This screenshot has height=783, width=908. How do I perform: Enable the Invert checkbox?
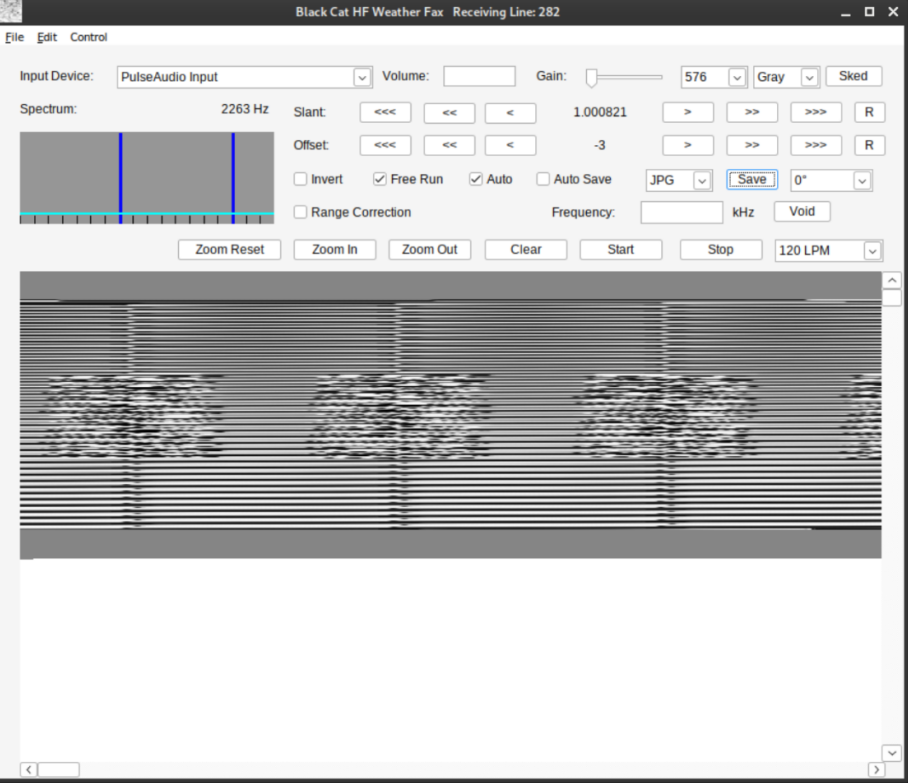click(301, 180)
